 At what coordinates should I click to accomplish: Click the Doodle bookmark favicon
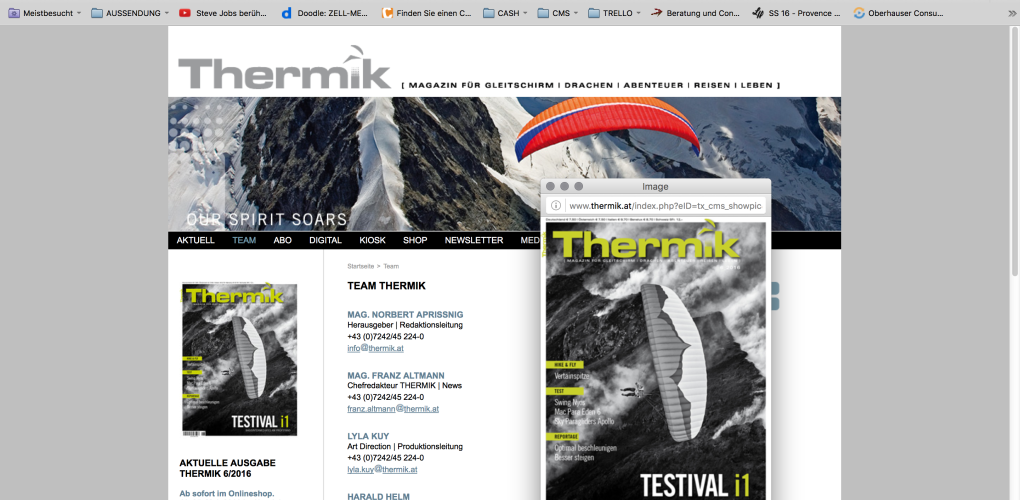287,12
